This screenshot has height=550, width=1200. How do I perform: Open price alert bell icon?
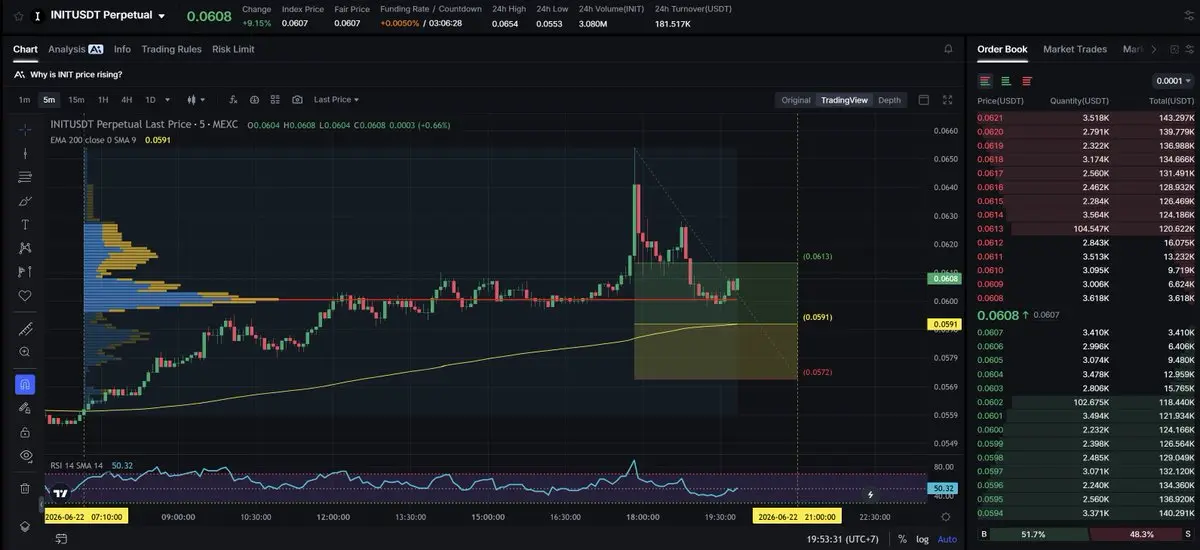coord(948,49)
